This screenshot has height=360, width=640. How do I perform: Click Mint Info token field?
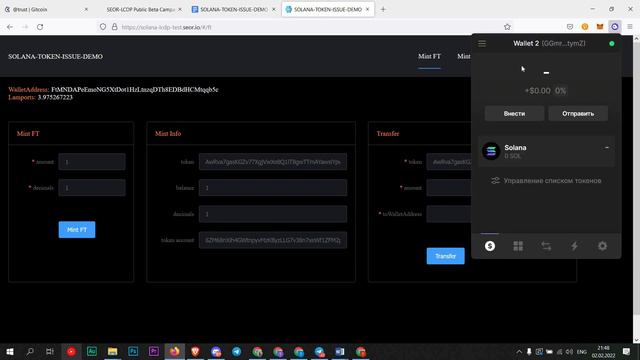point(273,162)
